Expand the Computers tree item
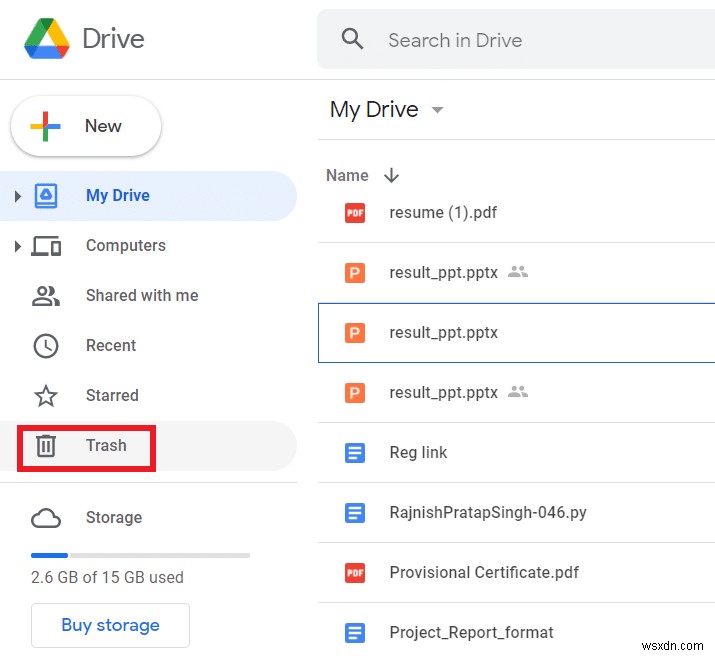Image resolution: width=715 pixels, height=656 pixels. click(17, 246)
